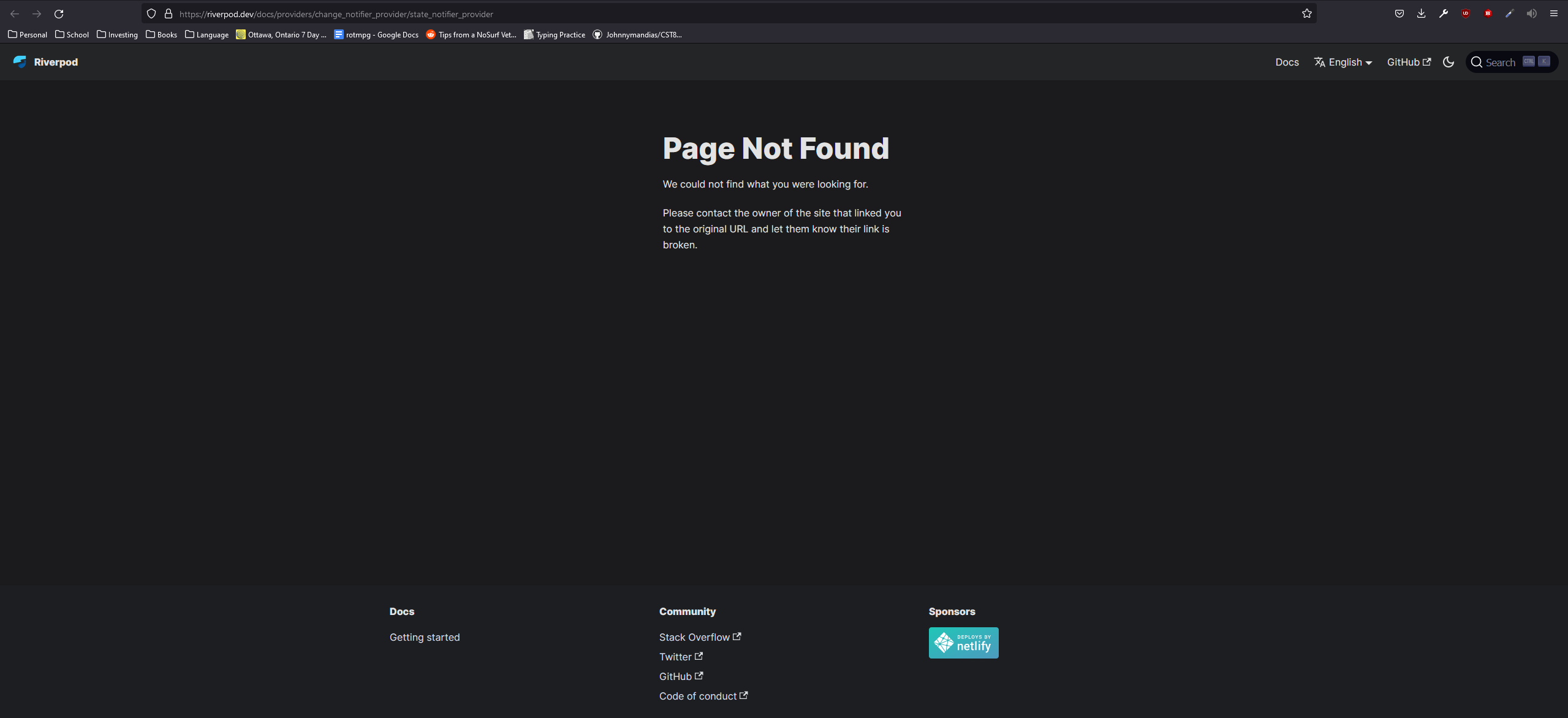Open the Stack Overflow community link

tap(694, 637)
